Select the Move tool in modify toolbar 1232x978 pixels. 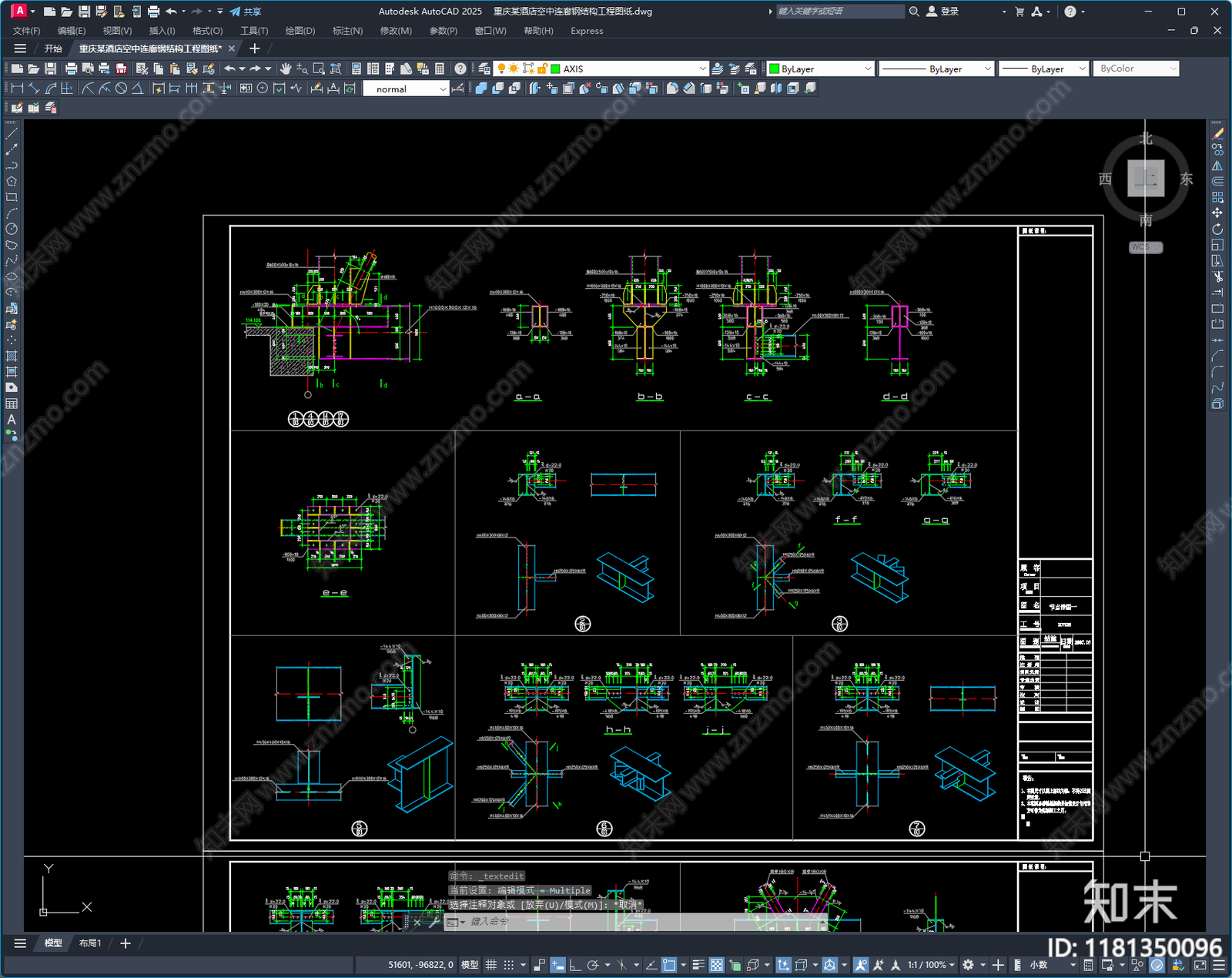click(x=1217, y=213)
